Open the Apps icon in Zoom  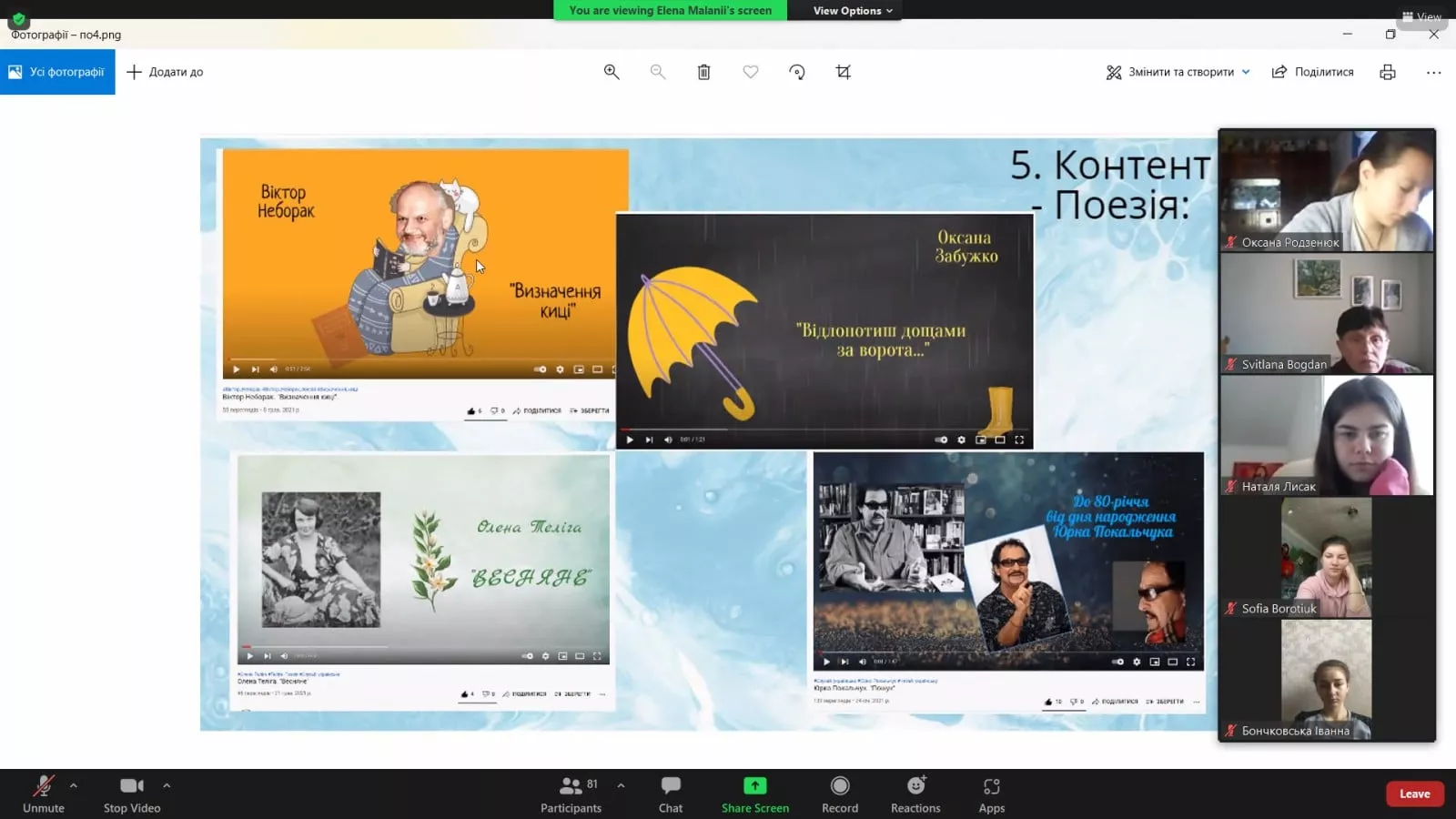pyautogui.click(x=991, y=794)
